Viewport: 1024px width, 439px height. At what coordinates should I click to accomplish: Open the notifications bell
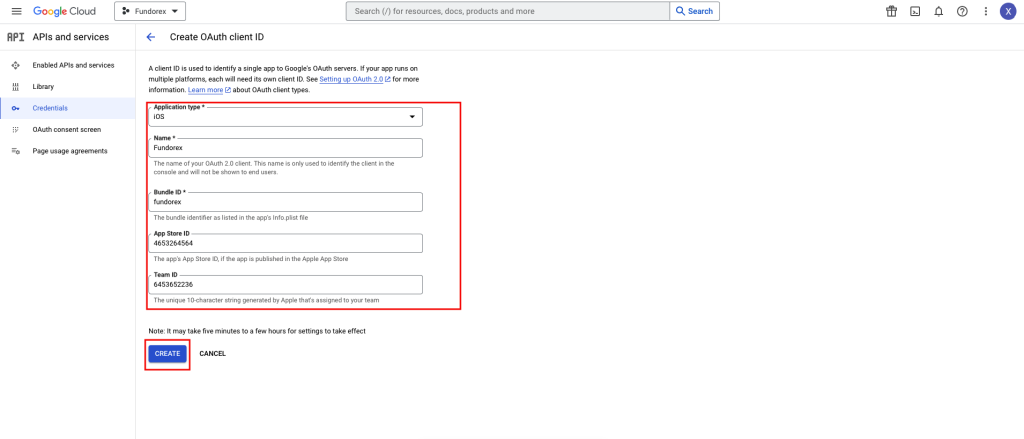click(x=938, y=11)
